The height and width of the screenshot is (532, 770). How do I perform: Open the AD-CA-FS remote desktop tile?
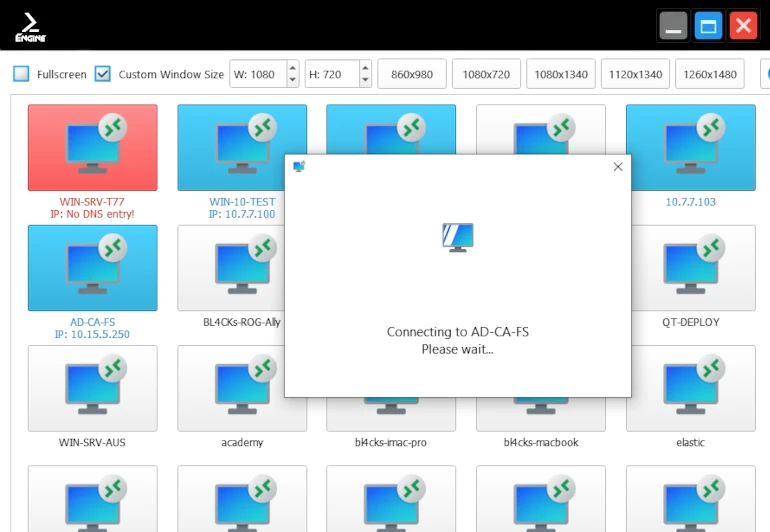(x=92, y=268)
